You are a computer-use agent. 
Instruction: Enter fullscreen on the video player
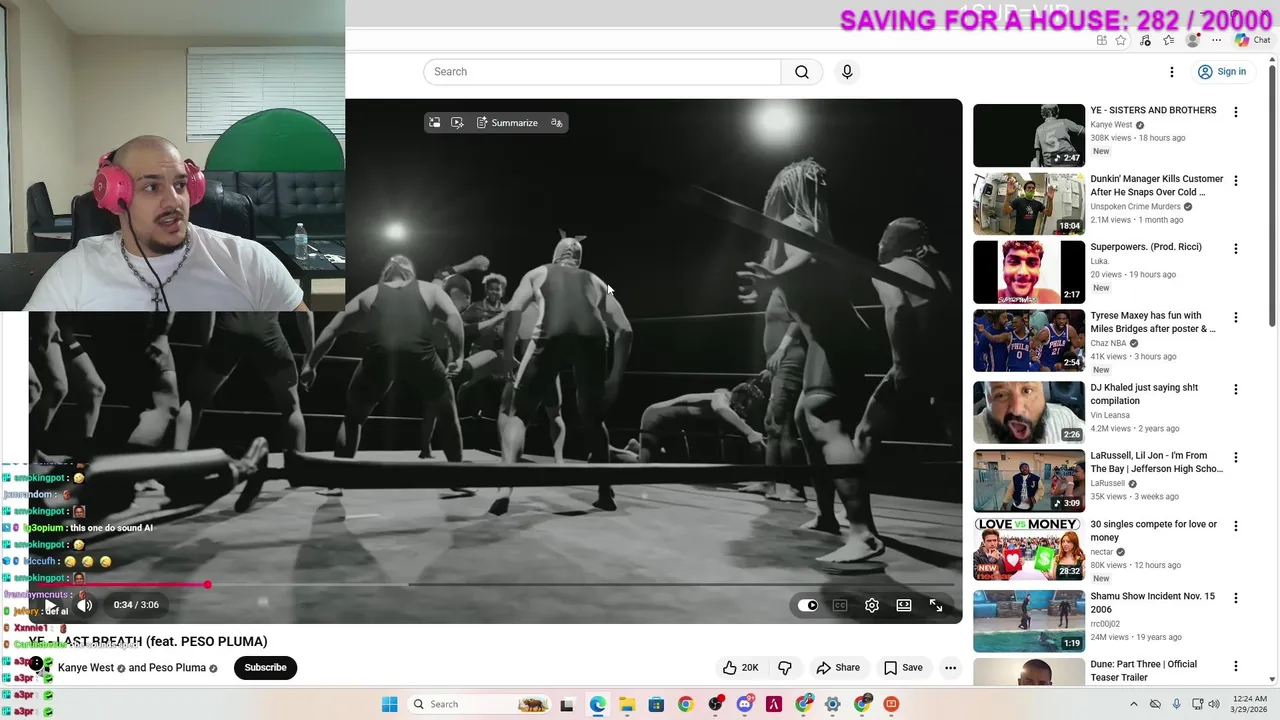[x=936, y=605]
